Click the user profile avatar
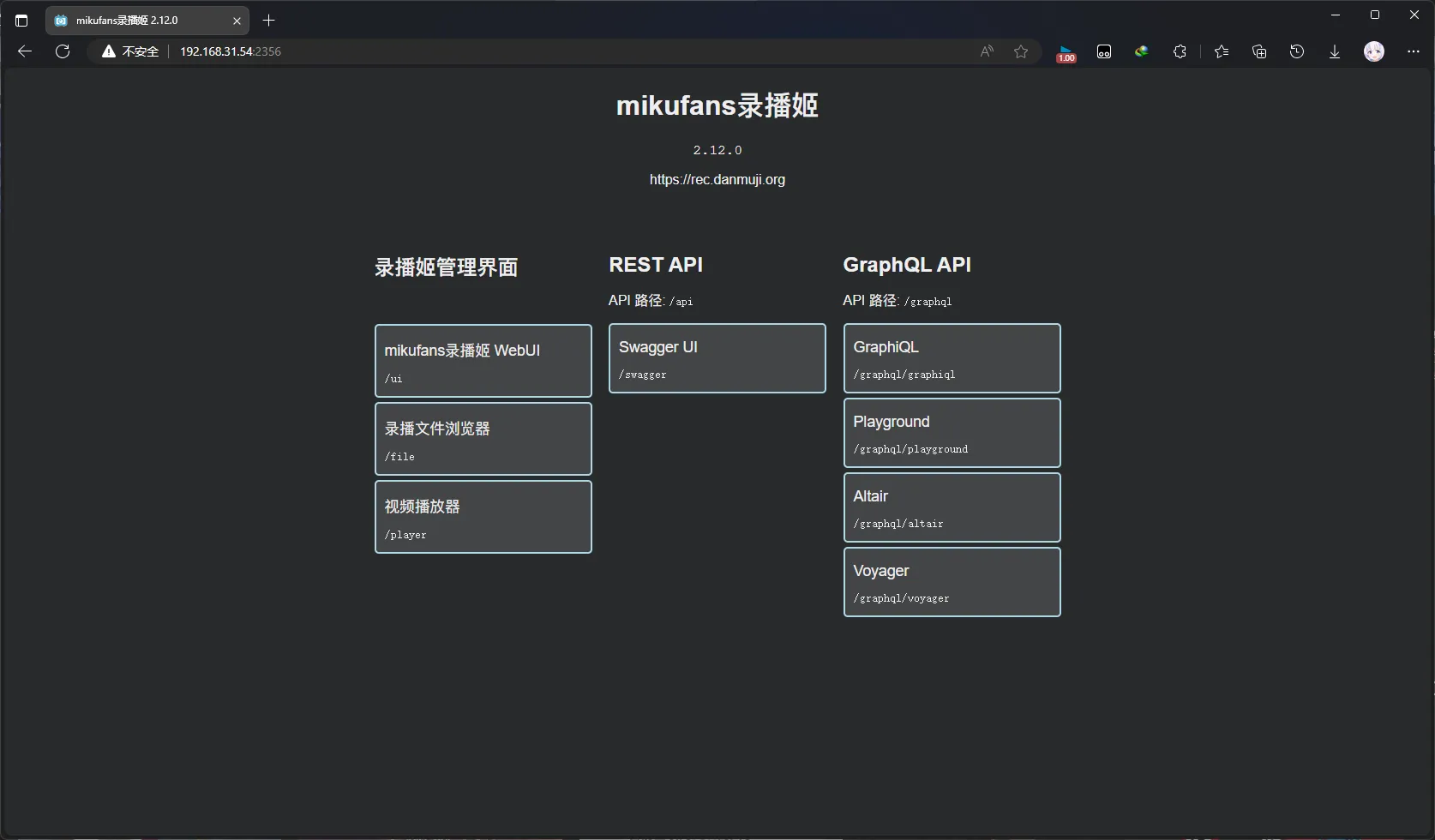1435x840 pixels. point(1374,51)
